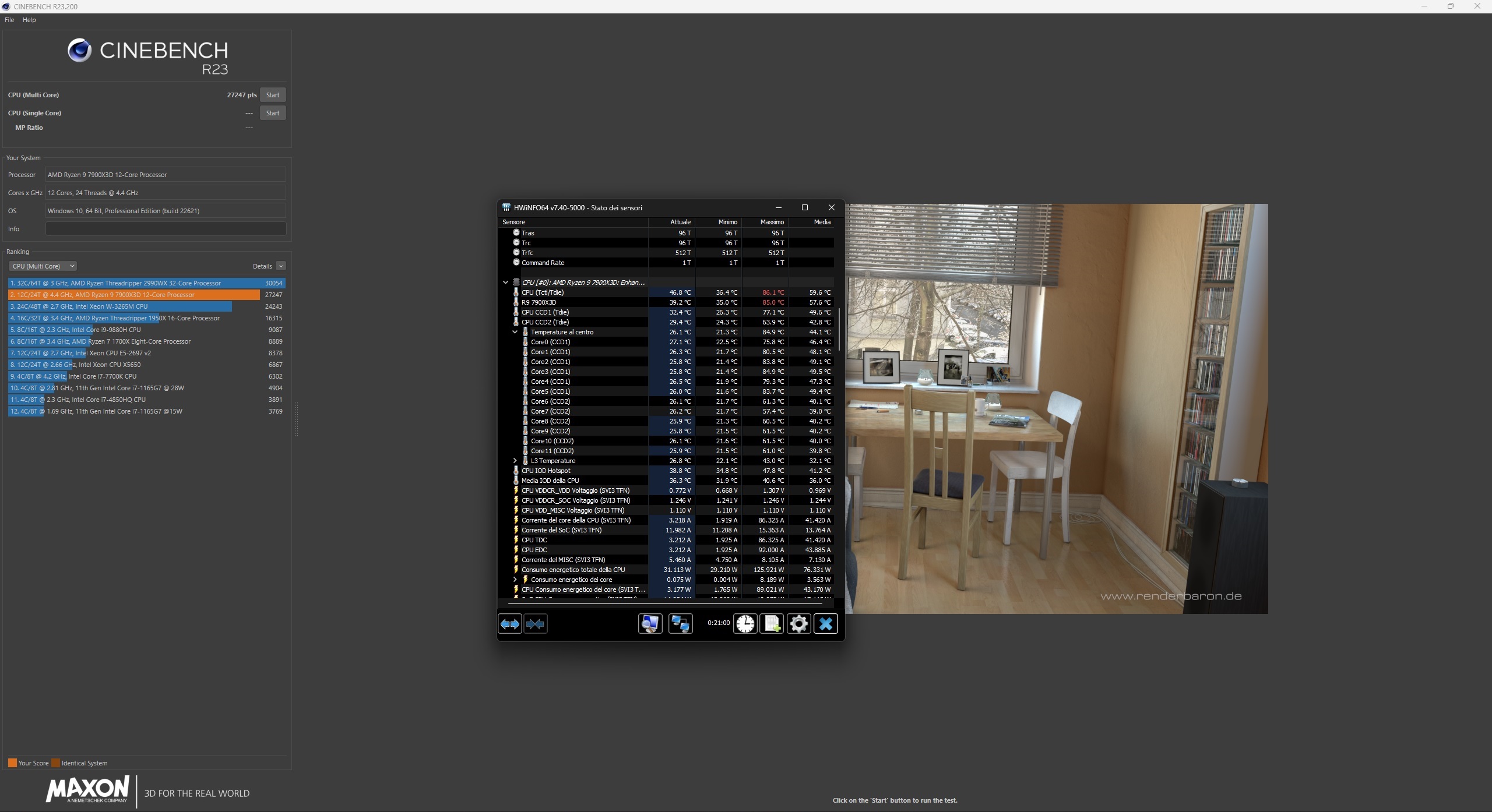Image resolution: width=1492 pixels, height=812 pixels.
Task: Select Threadripper 2990WX ranking entry
Action: [x=146, y=283]
